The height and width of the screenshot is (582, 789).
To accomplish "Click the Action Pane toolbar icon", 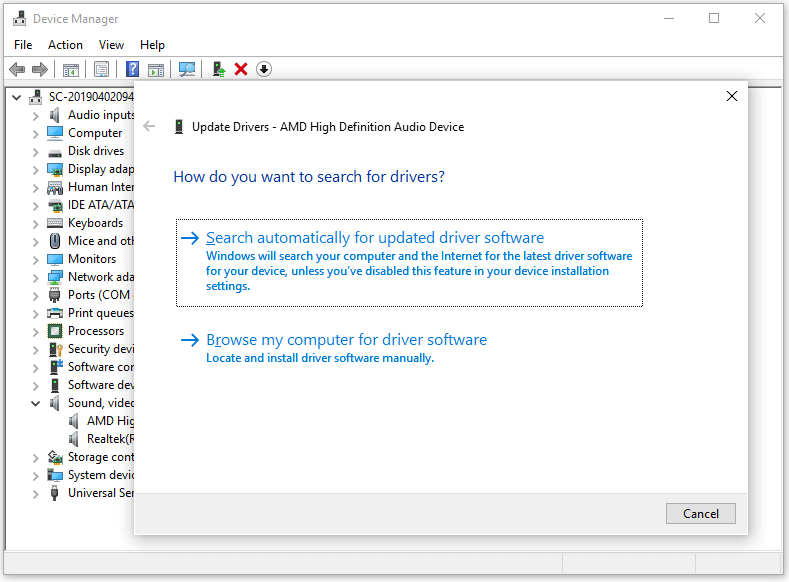I will tap(156, 69).
